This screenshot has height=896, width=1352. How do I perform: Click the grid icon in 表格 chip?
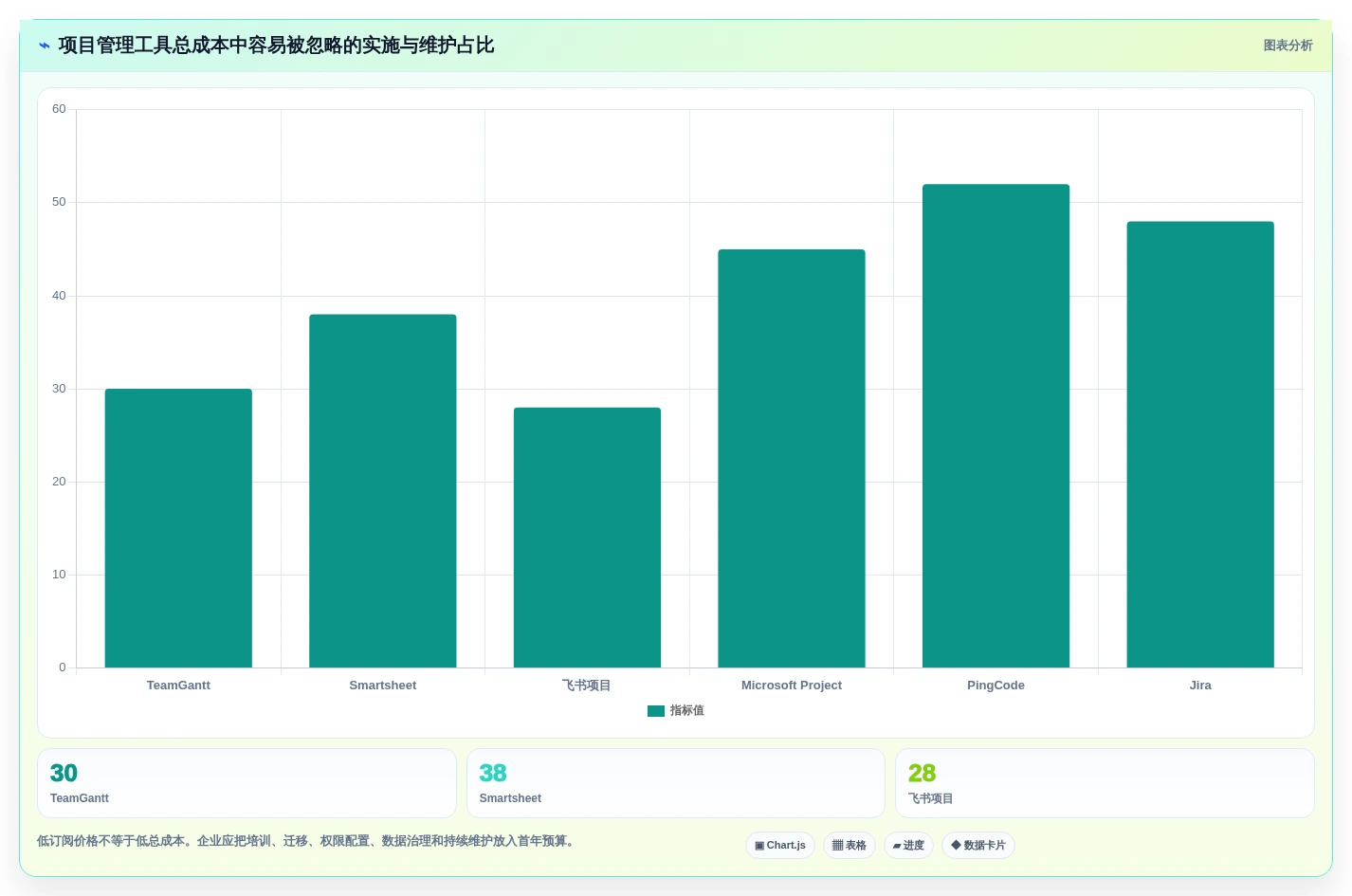837,846
